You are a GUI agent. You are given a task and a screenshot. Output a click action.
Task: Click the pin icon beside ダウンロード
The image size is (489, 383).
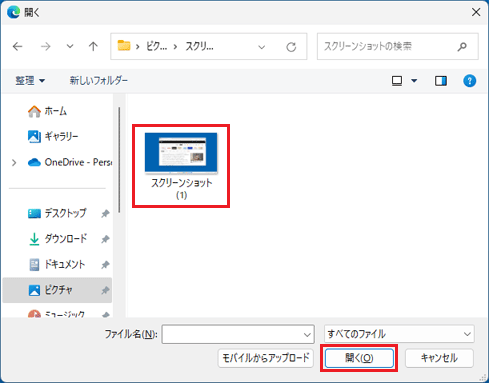click(x=105, y=239)
